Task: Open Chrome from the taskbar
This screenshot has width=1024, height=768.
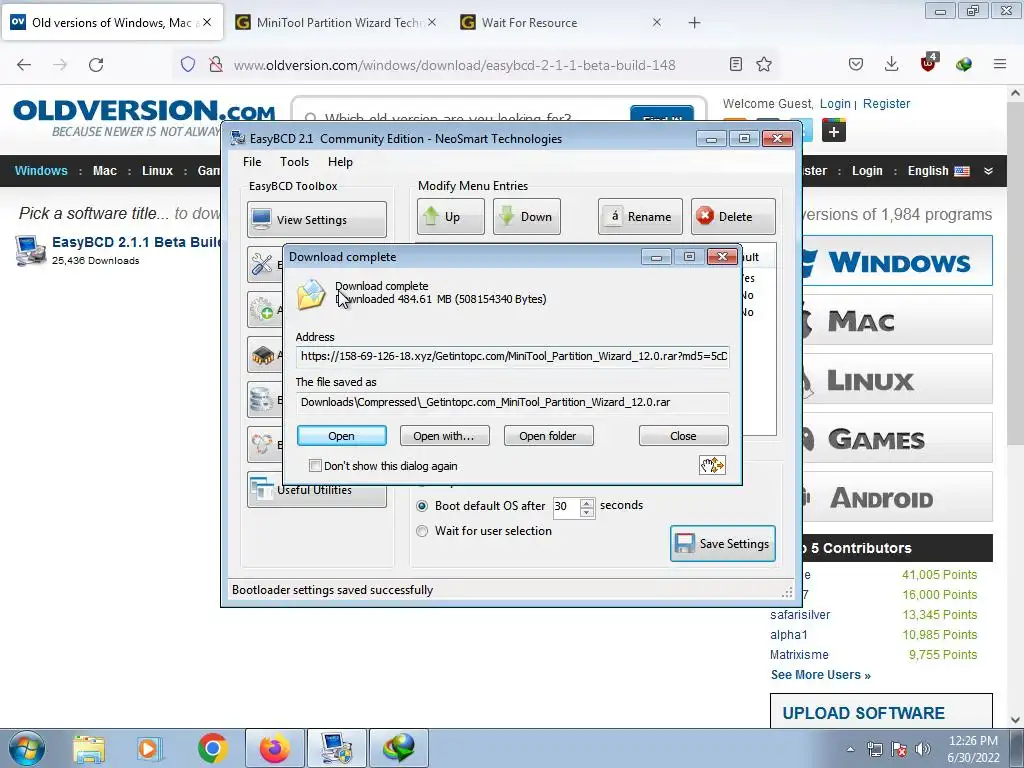Action: 212,748
